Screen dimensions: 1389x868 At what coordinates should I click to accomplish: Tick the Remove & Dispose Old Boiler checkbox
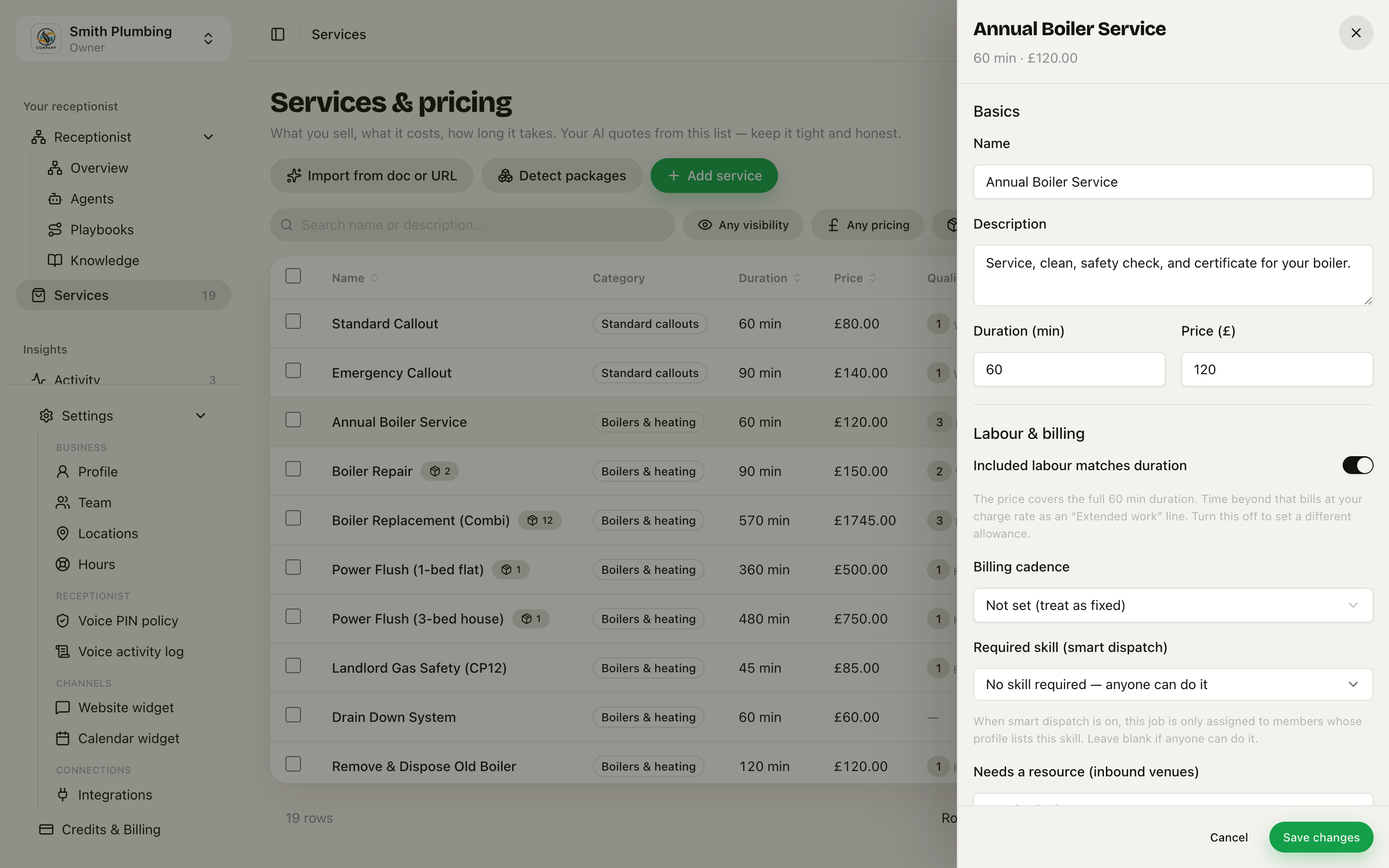pos(293,764)
